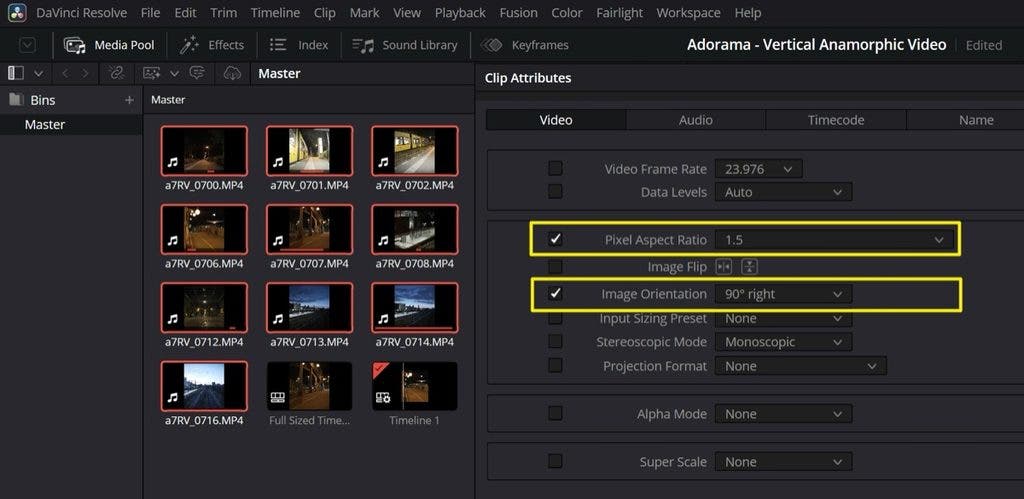Enable the Image Flip checkbox
1024x499 pixels.
click(555, 266)
